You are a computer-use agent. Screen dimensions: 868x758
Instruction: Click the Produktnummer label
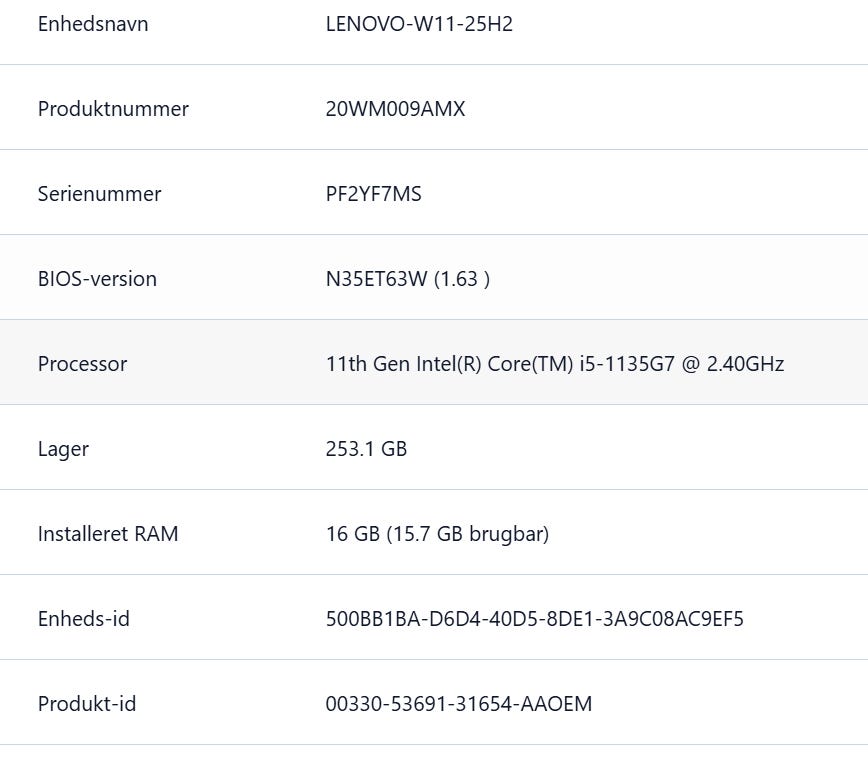(x=113, y=109)
